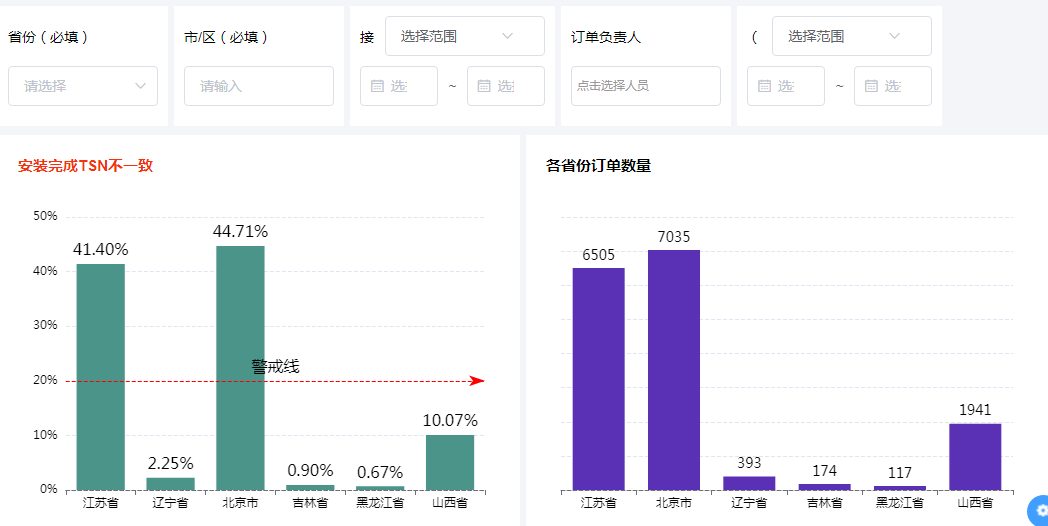This screenshot has height=526, width=1048.
Task: Select the purple 江苏省 bar with 6505 orders
Action: coord(598,379)
